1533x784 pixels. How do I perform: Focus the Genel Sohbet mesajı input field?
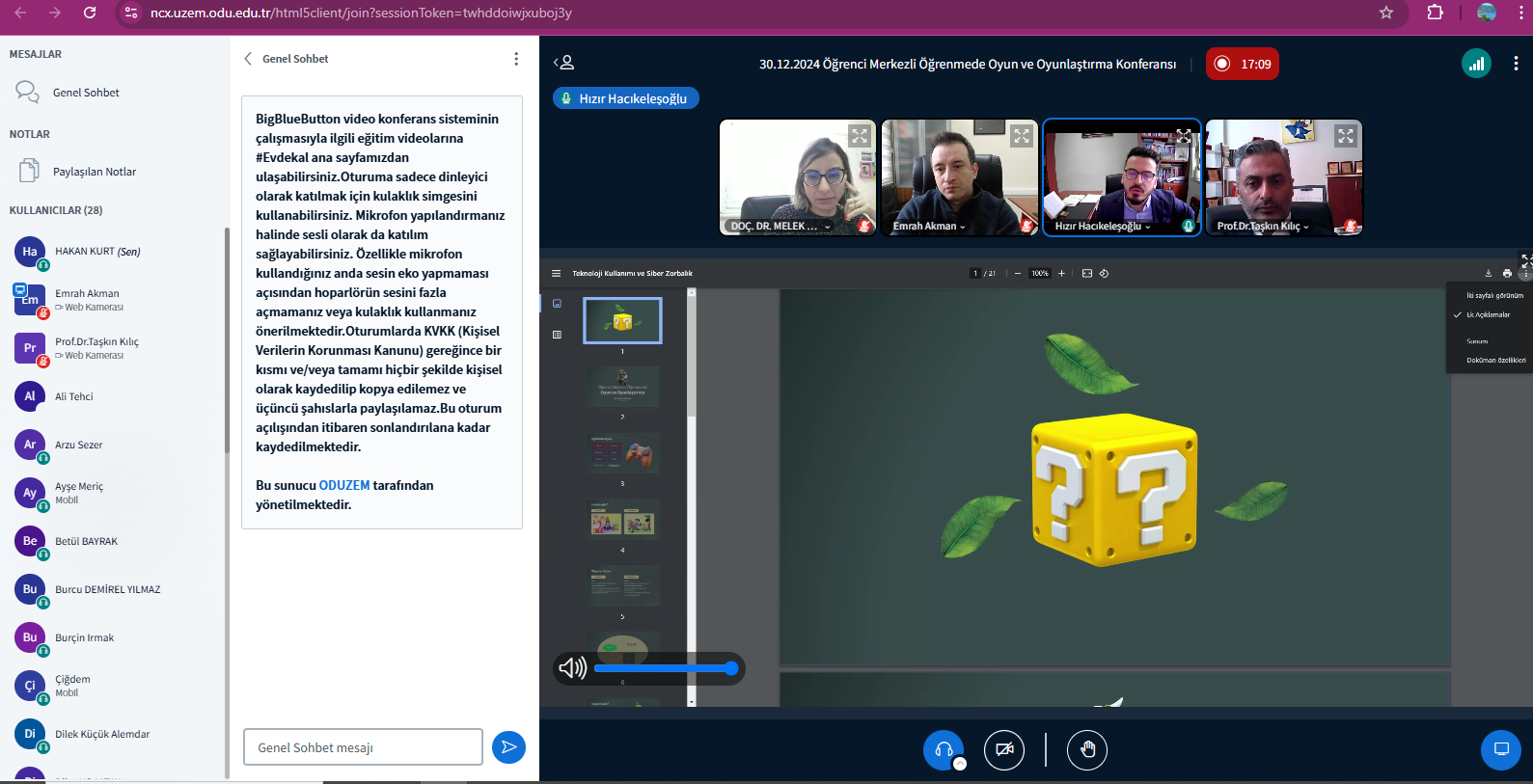(363, 747)
